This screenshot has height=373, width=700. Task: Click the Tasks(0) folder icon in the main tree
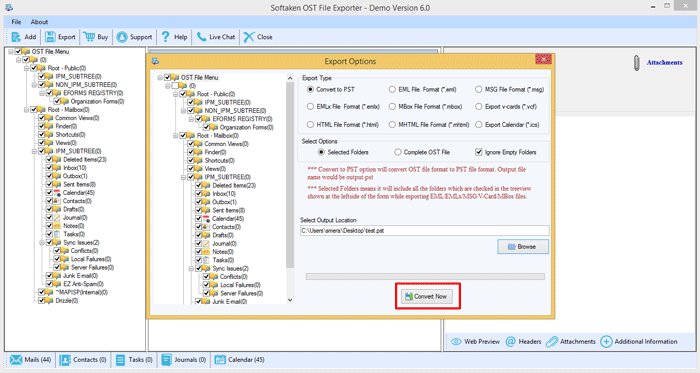[x=57, y=234]
